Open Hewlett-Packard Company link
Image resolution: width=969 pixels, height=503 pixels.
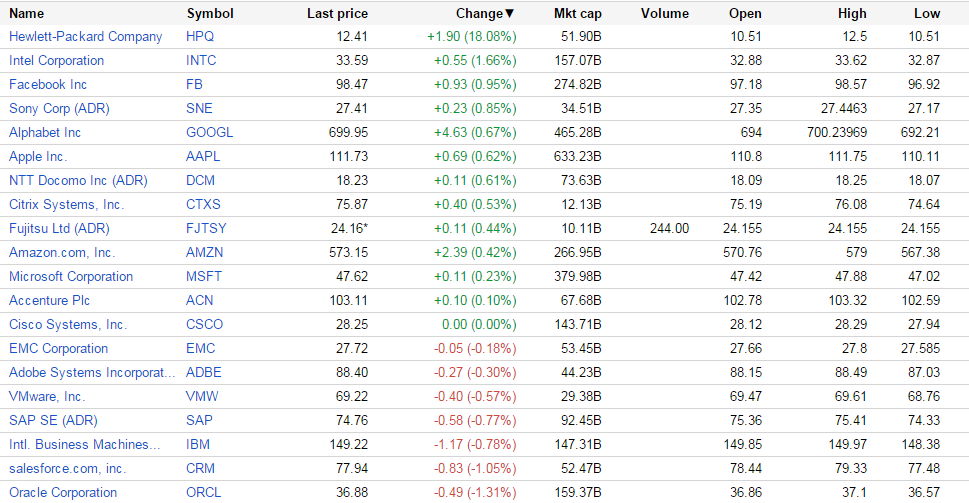(x=85, y=37)
